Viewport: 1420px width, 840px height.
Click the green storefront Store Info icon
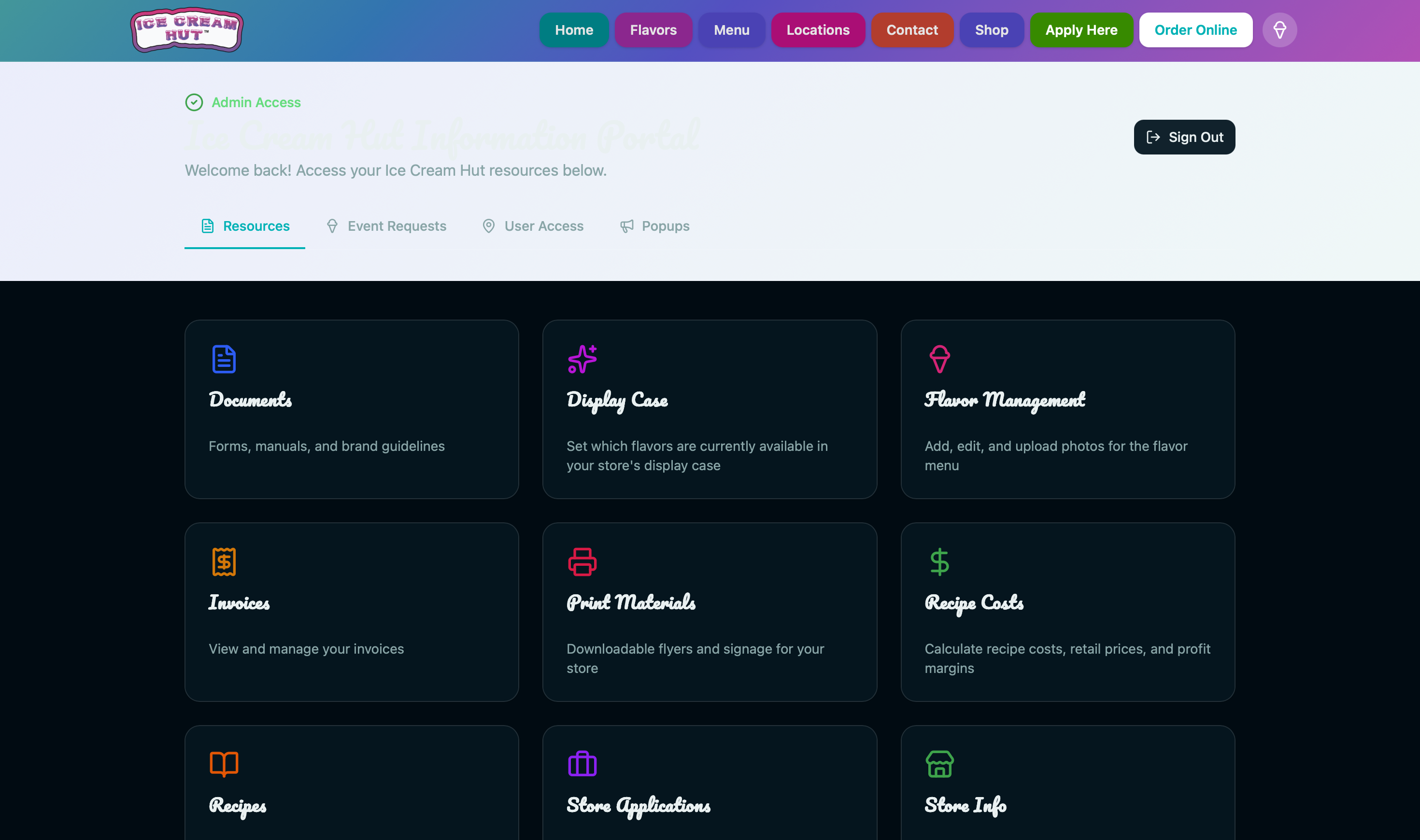940,764
